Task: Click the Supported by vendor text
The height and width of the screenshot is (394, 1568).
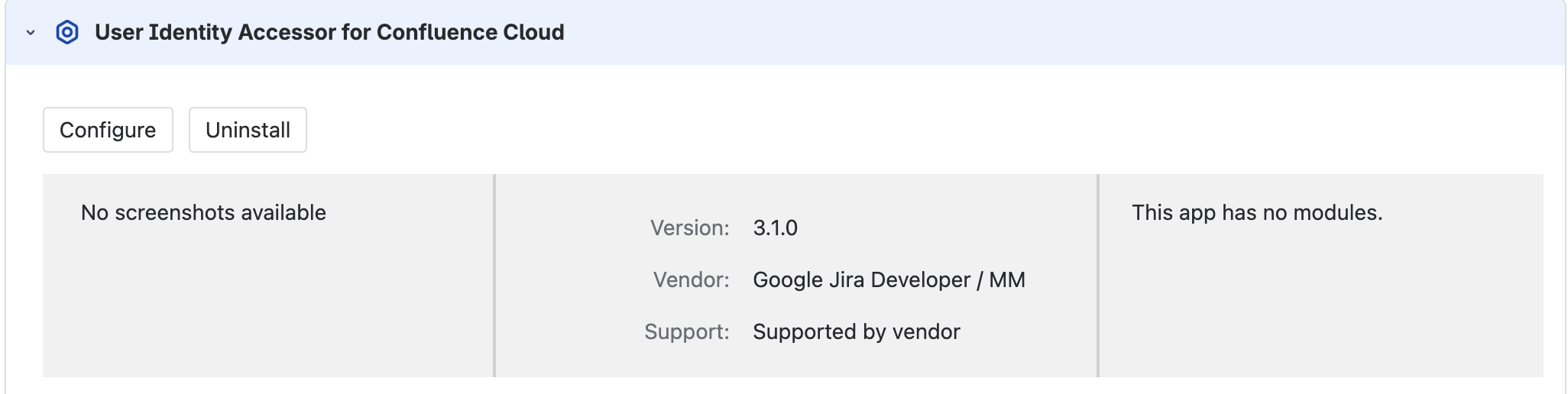Action: pyautogui.click(x=856, y=331)
